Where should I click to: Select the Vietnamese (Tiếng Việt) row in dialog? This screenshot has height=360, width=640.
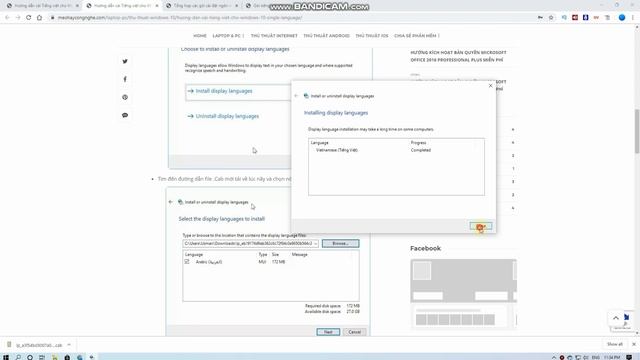coord(396,150)
